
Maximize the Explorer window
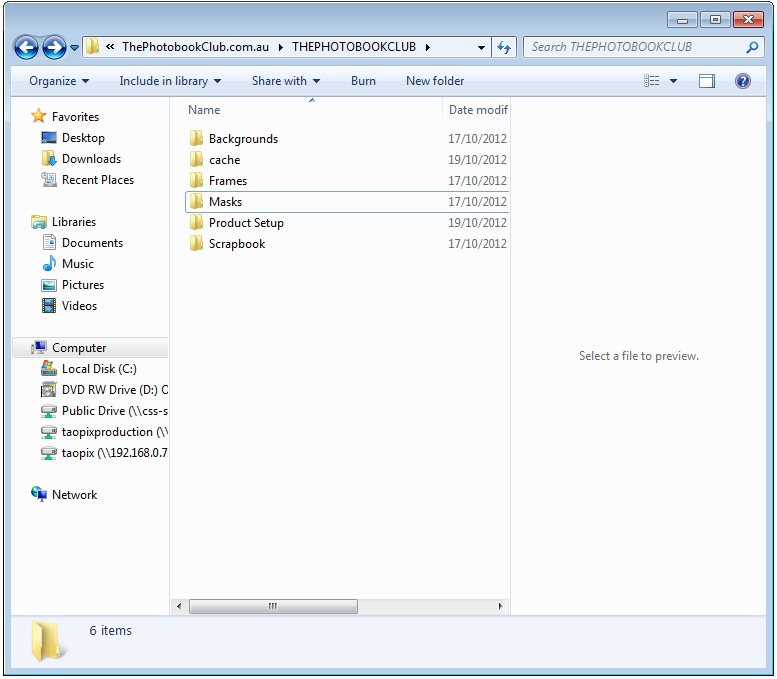(x=715, y=19)
